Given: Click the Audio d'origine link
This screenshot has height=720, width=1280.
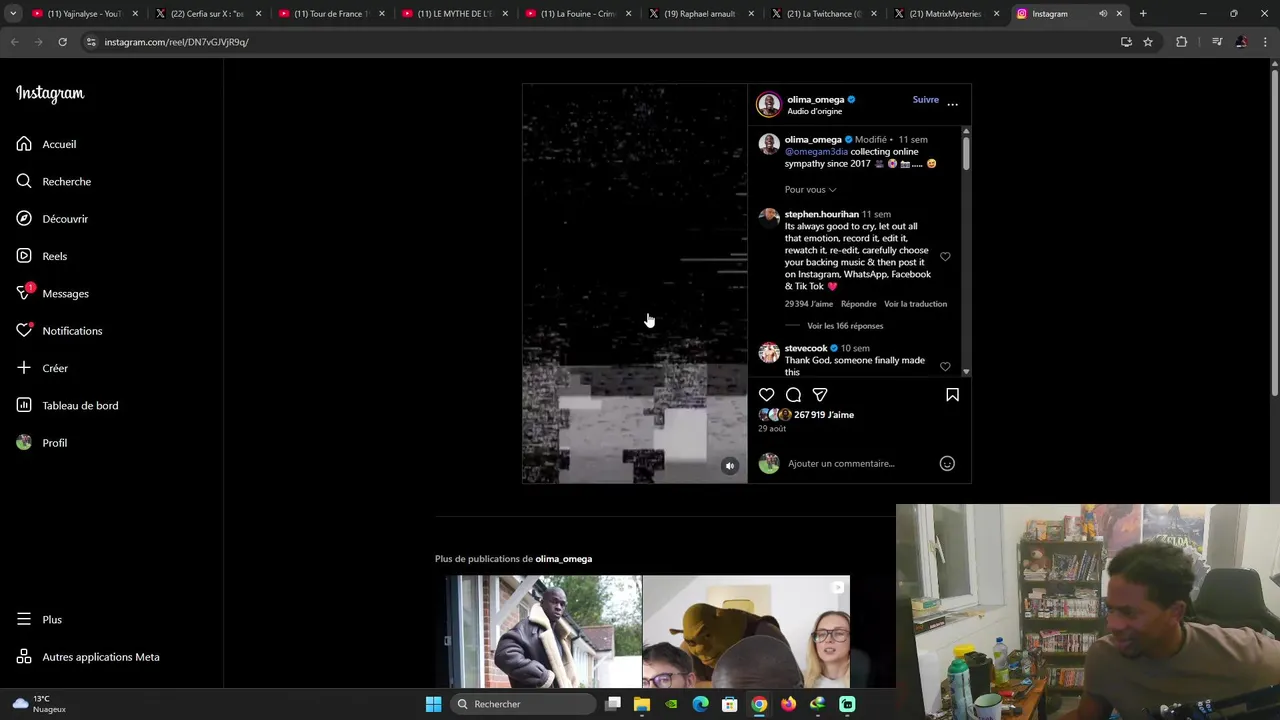Looking at the screenshot, I should [814, 112].
